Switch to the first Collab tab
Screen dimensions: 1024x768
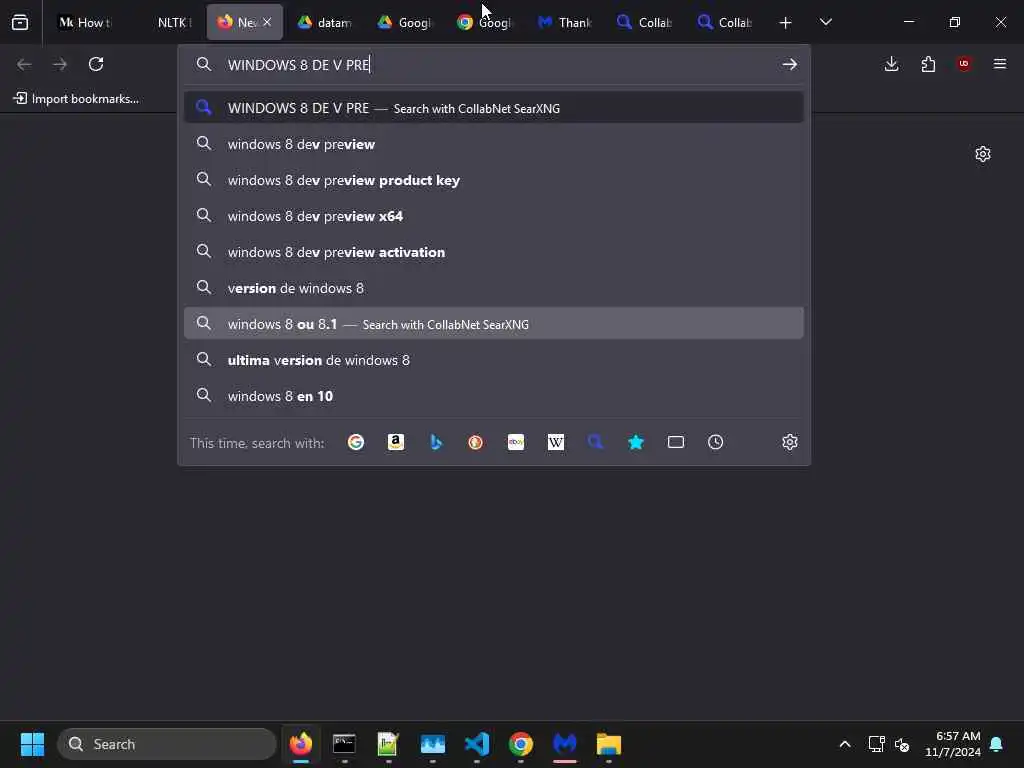tap(645, 22)
